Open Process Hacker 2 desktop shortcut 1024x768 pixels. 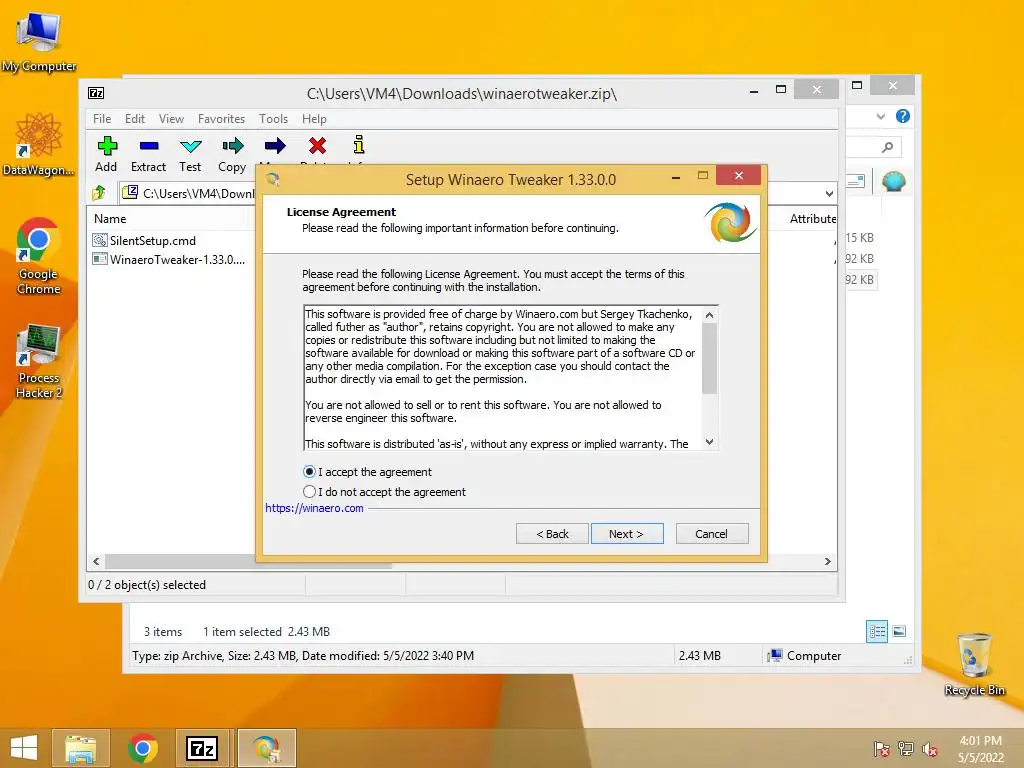pos(39,360)
